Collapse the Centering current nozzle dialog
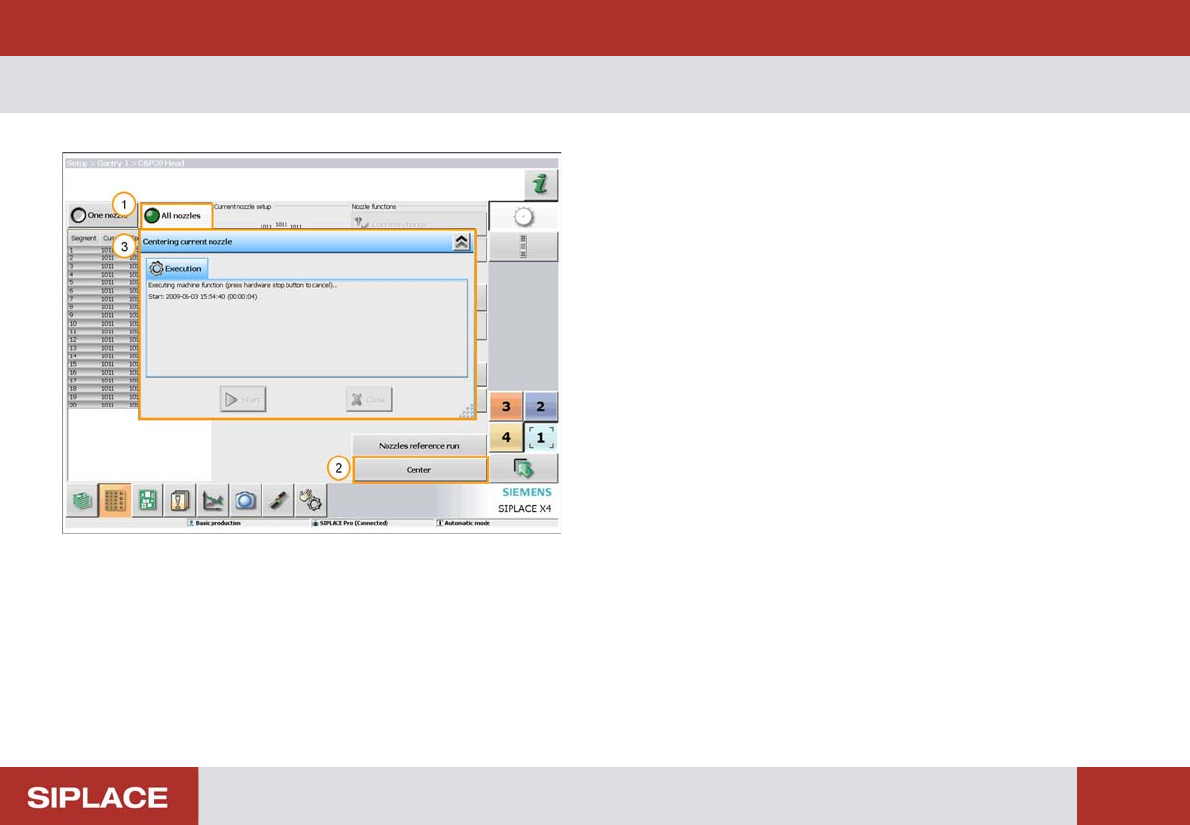The height and width of the screenshot is (825, 1190). 461,242
